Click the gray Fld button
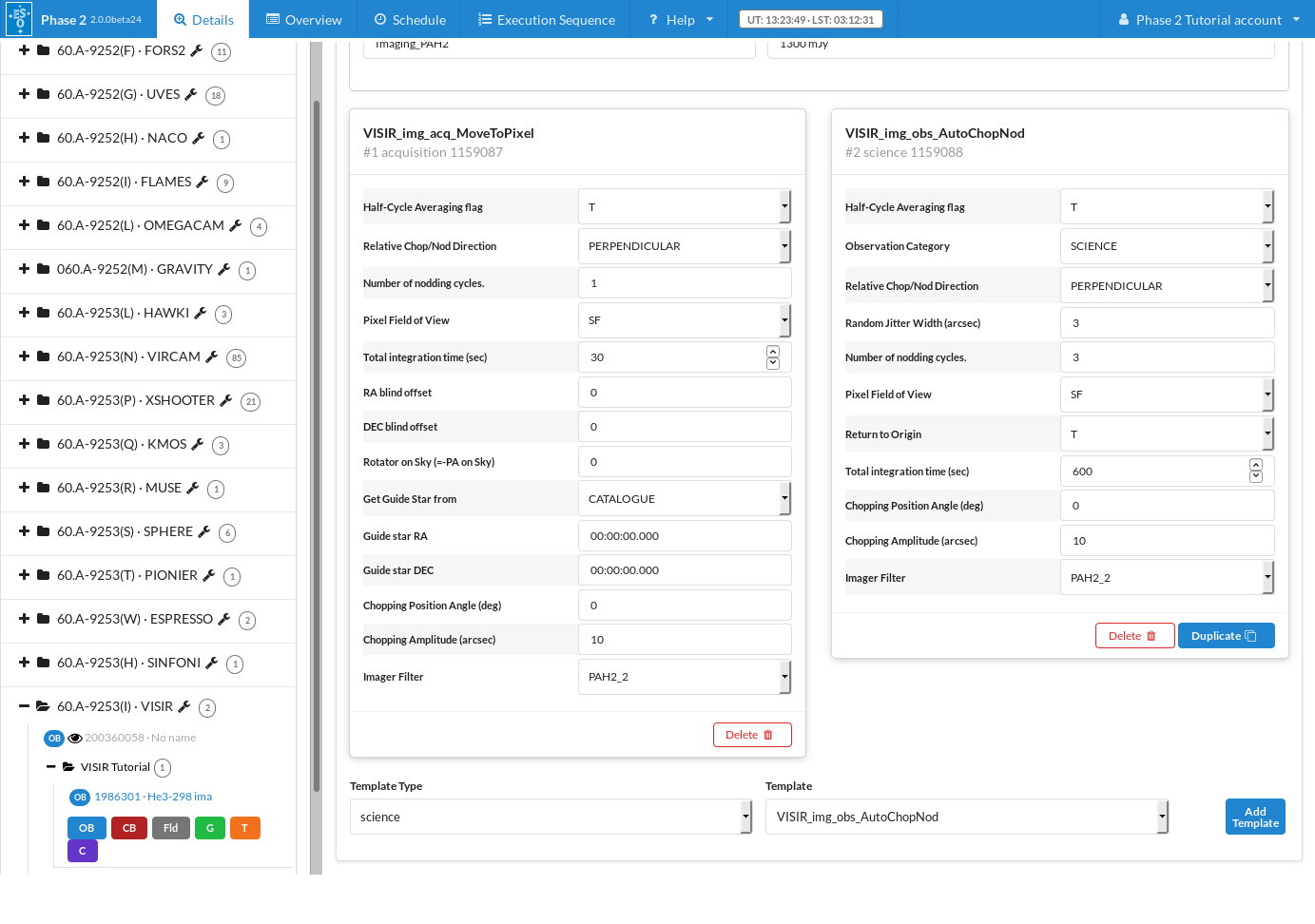The image size is (1315, 924). pos(171,828)
